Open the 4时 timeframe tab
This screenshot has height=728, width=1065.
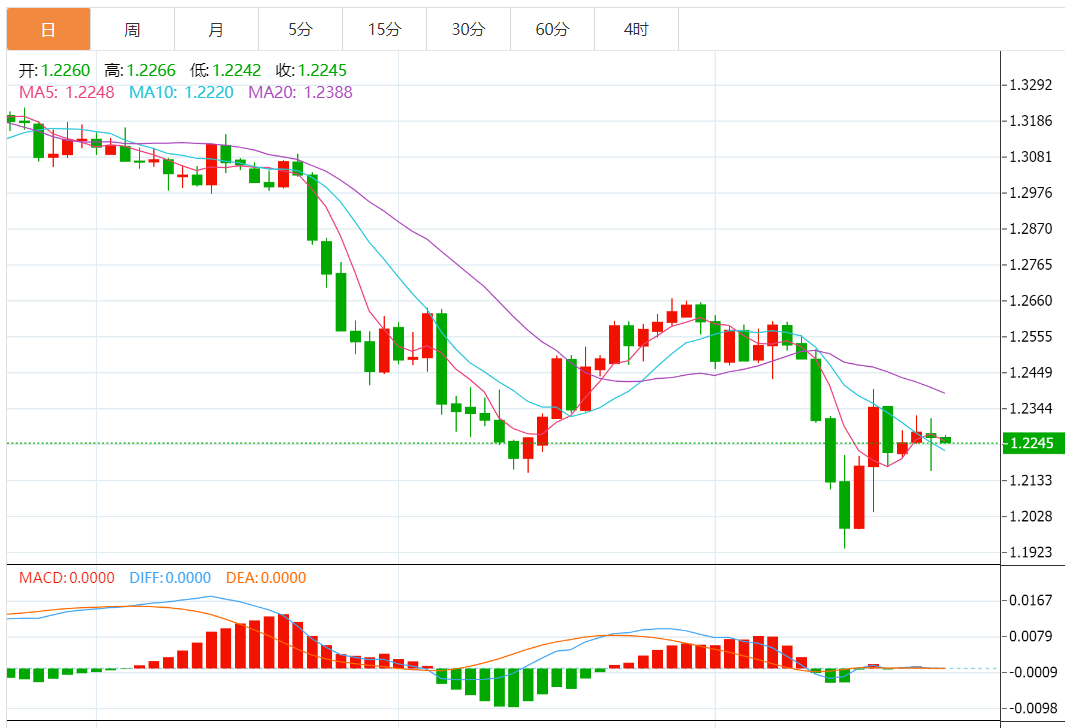(636, 29)
